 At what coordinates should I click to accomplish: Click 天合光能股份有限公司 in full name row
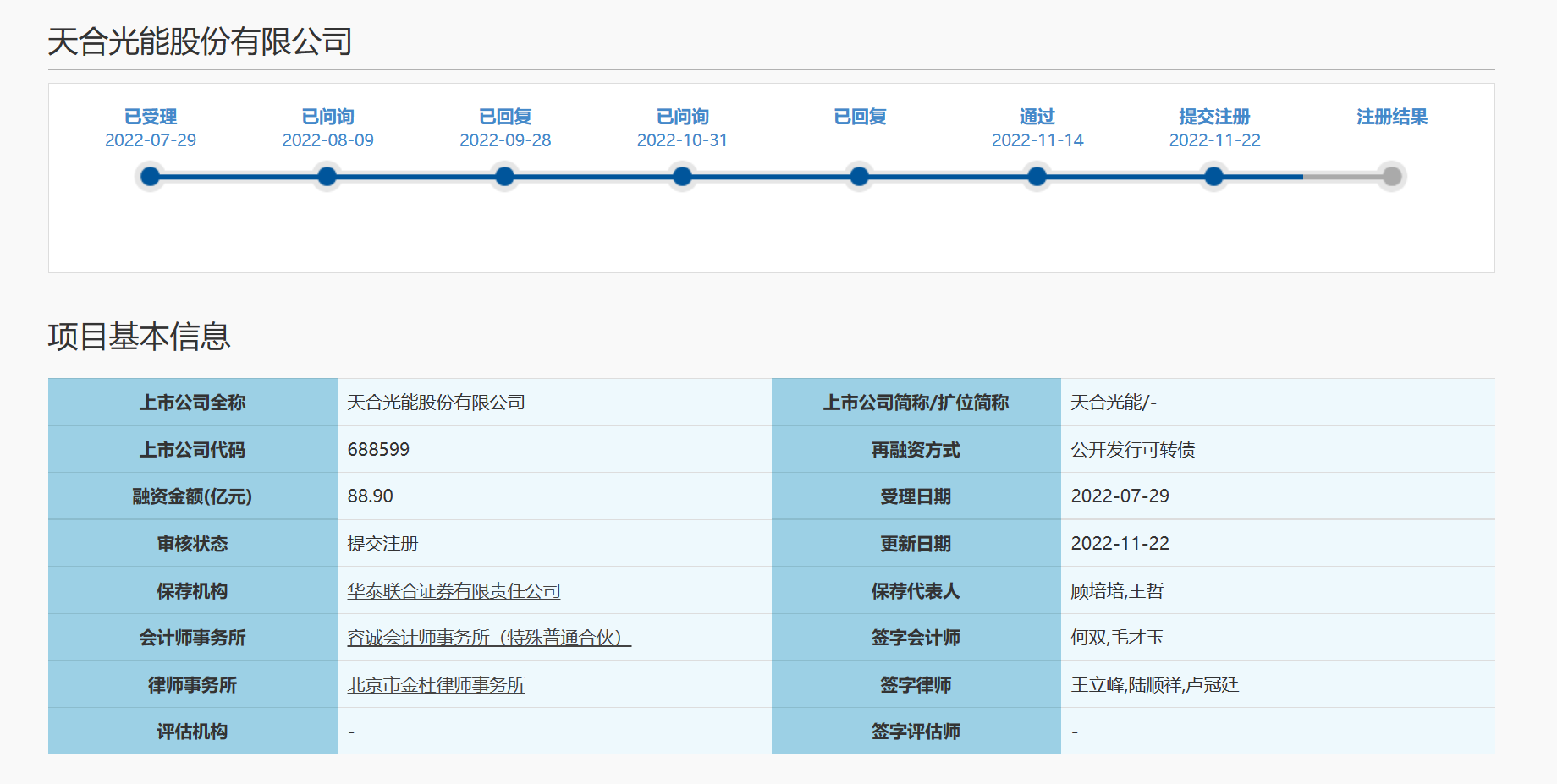436,403
